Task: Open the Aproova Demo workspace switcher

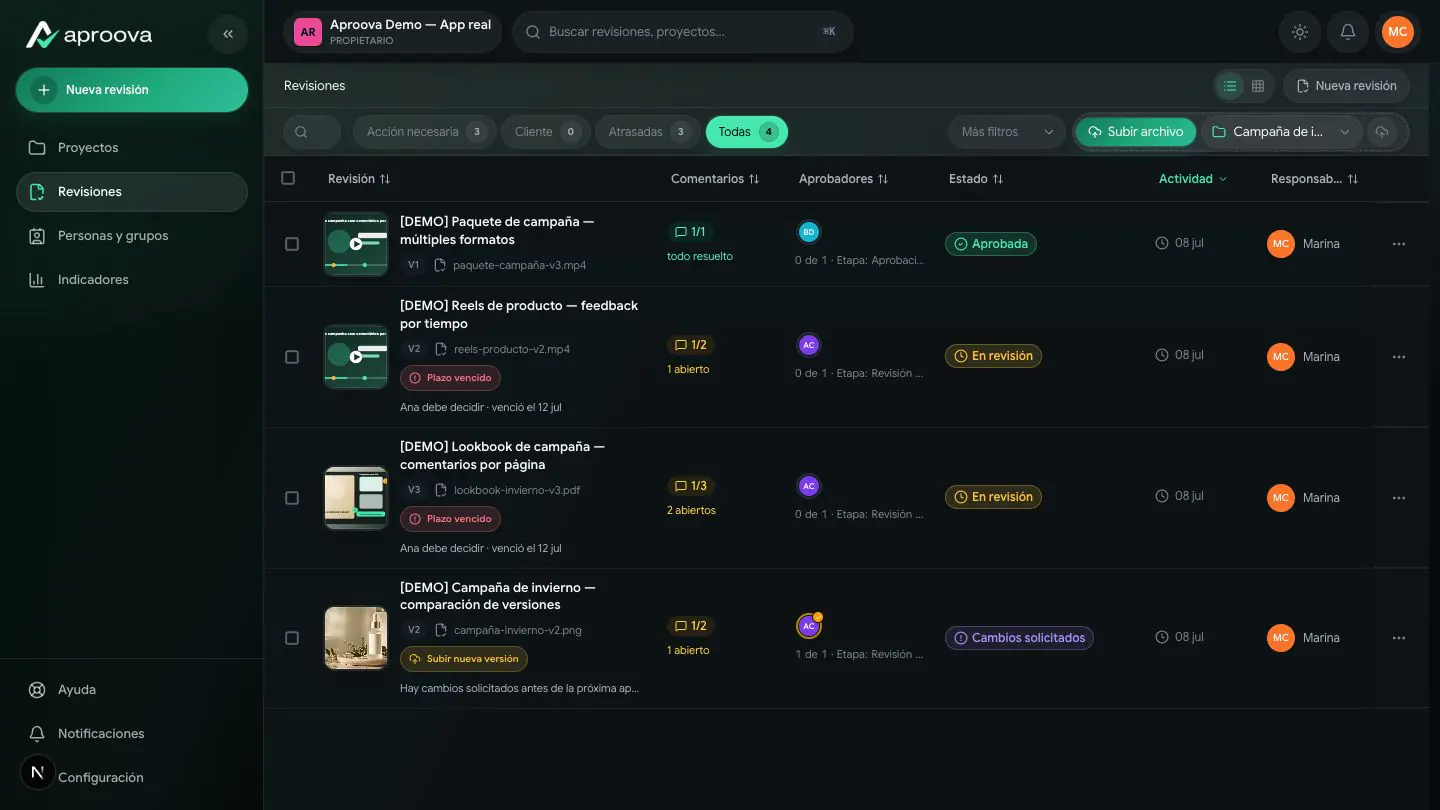Action: [393, 32]
